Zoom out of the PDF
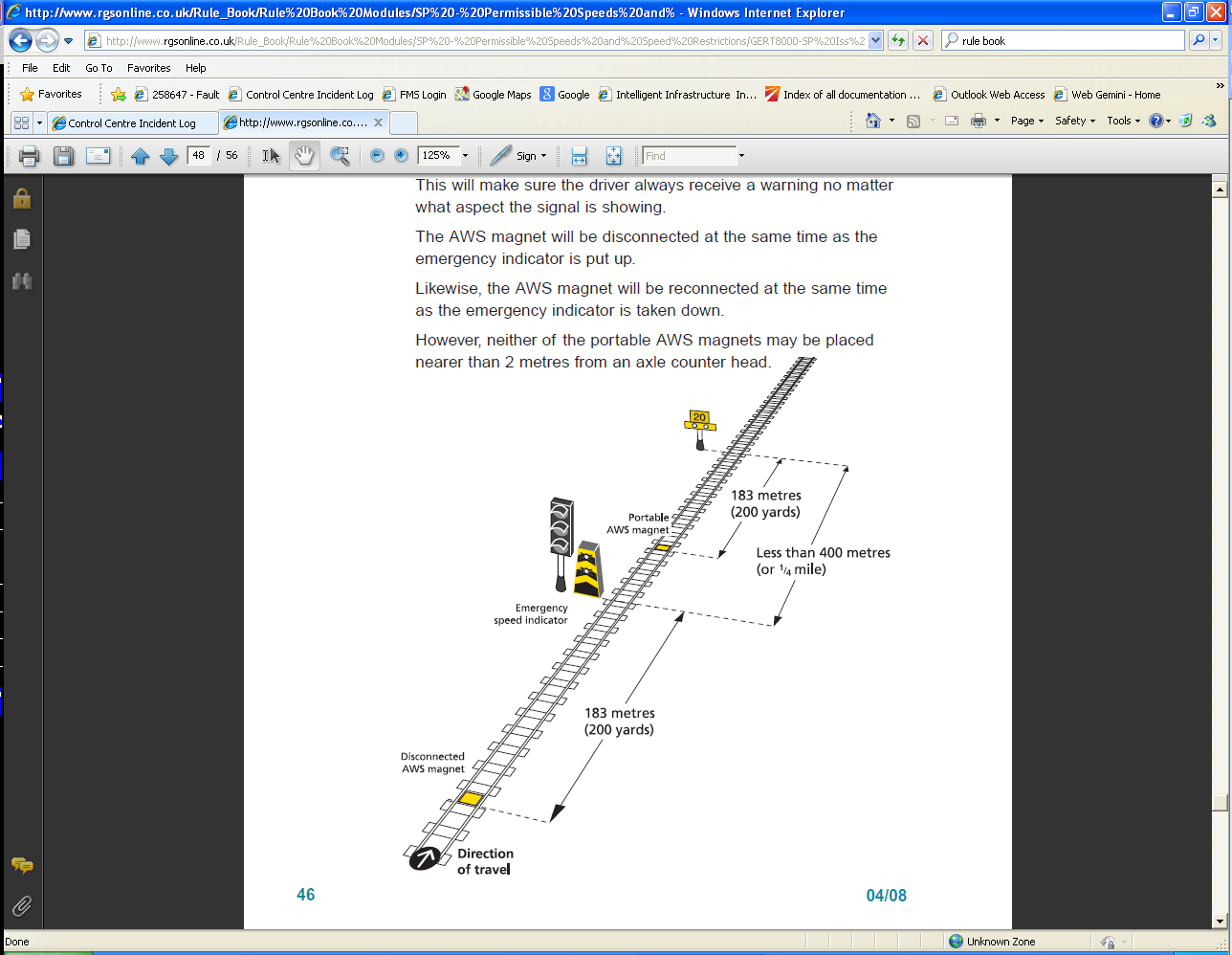The height and width of the screenshot is (955, 1232). tap(377, 156)
